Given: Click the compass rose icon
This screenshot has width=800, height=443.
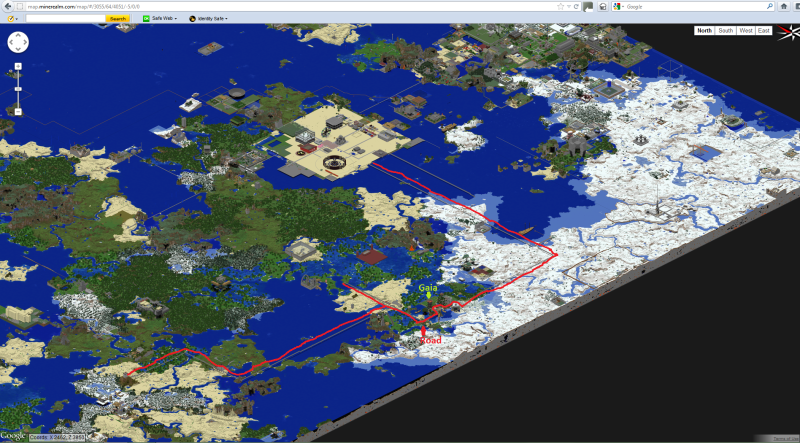Looking at the screenshot, I should tap(787, 33).
